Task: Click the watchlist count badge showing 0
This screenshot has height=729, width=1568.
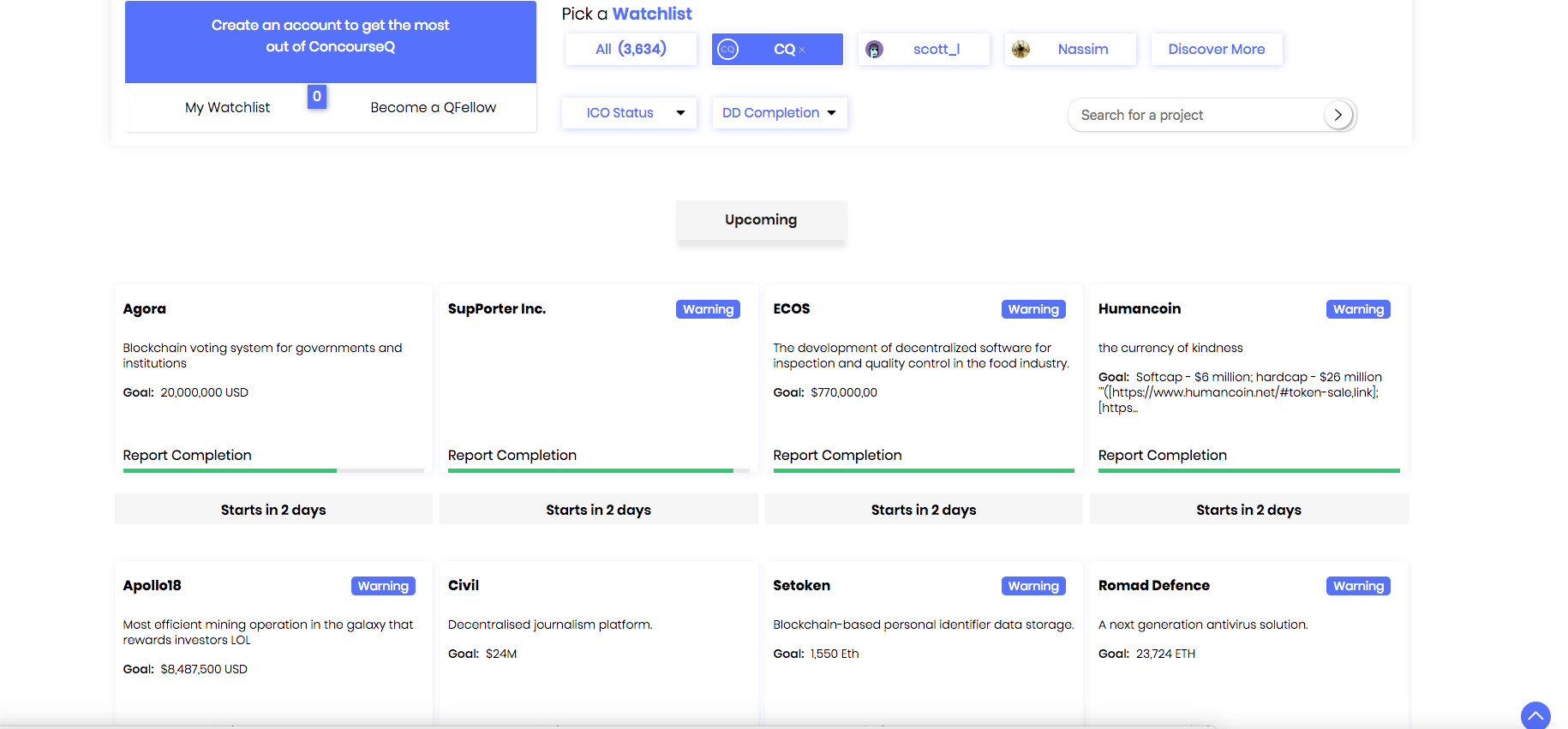Action: (317, 97)
